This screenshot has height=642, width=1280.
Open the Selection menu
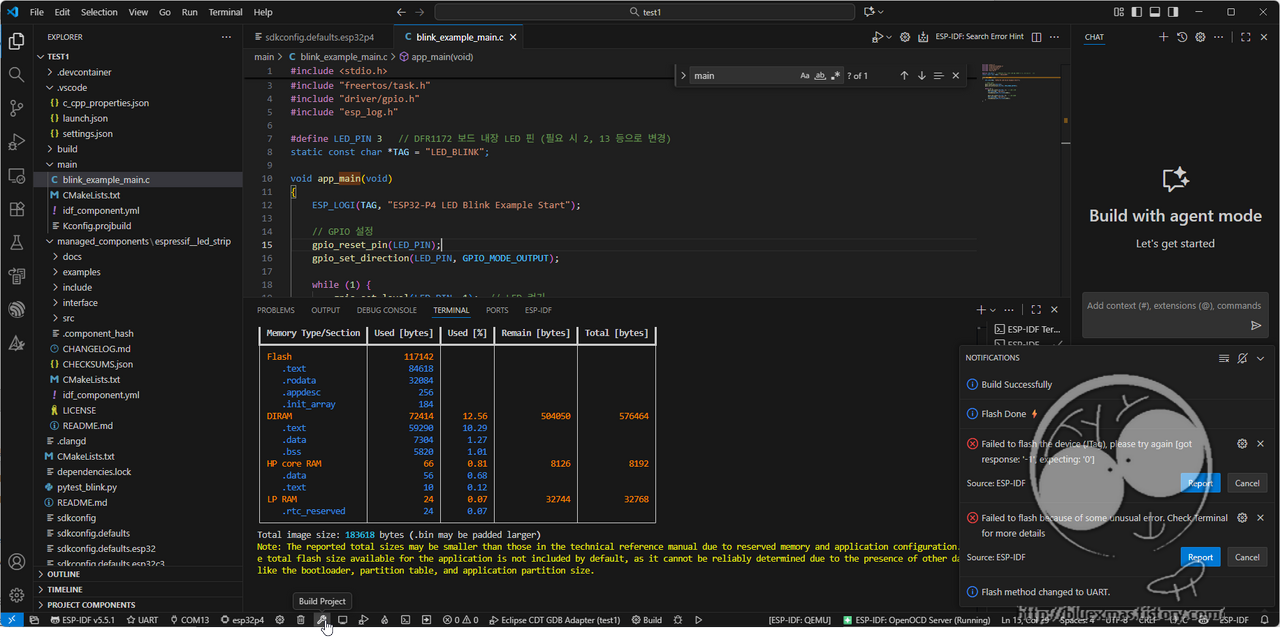pyautogui.click(x=99, y=12)
